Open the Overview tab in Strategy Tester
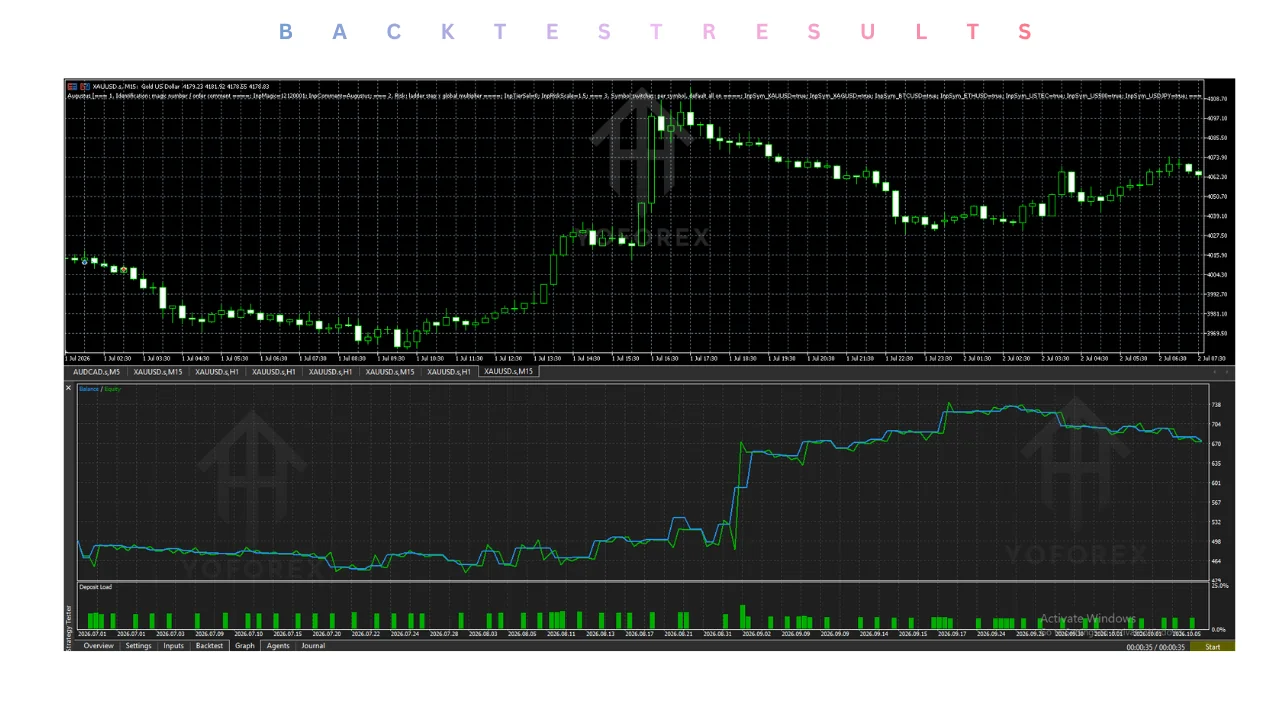This screenshot has height=720, width=1280. tap(98, 646)
